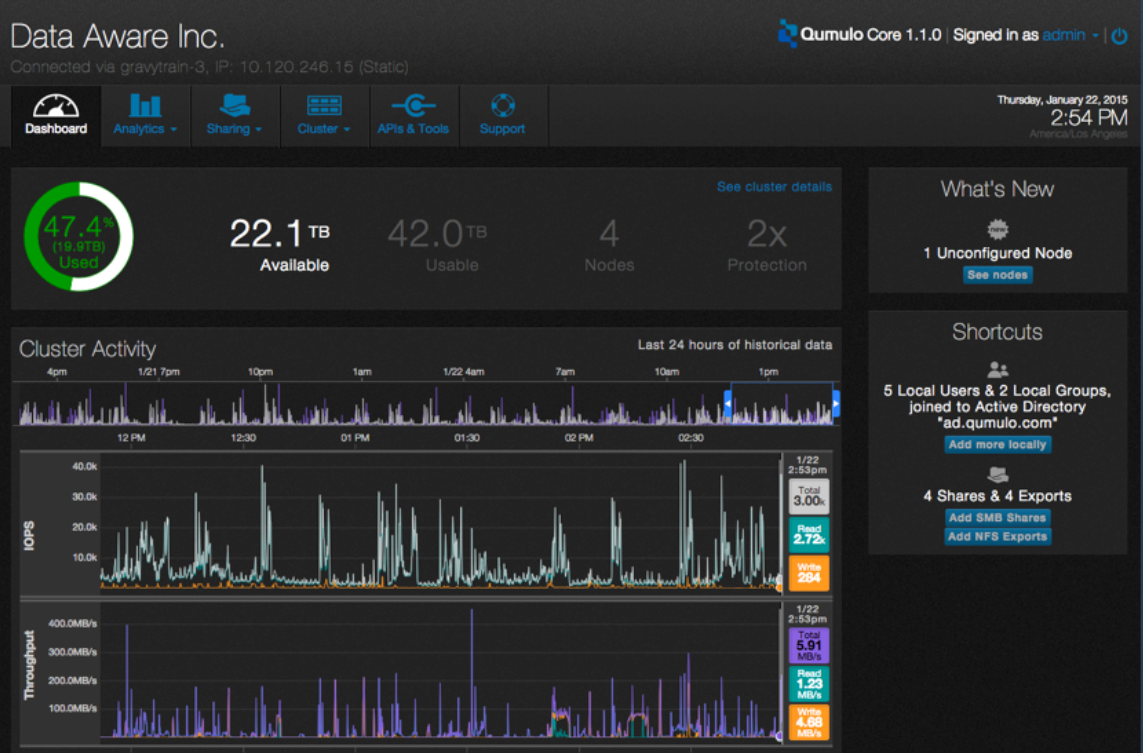Click the Qumulo Core logo icon
This screenshot has width=1143, height=753.
pyautogui.click(x=787, y=34)
